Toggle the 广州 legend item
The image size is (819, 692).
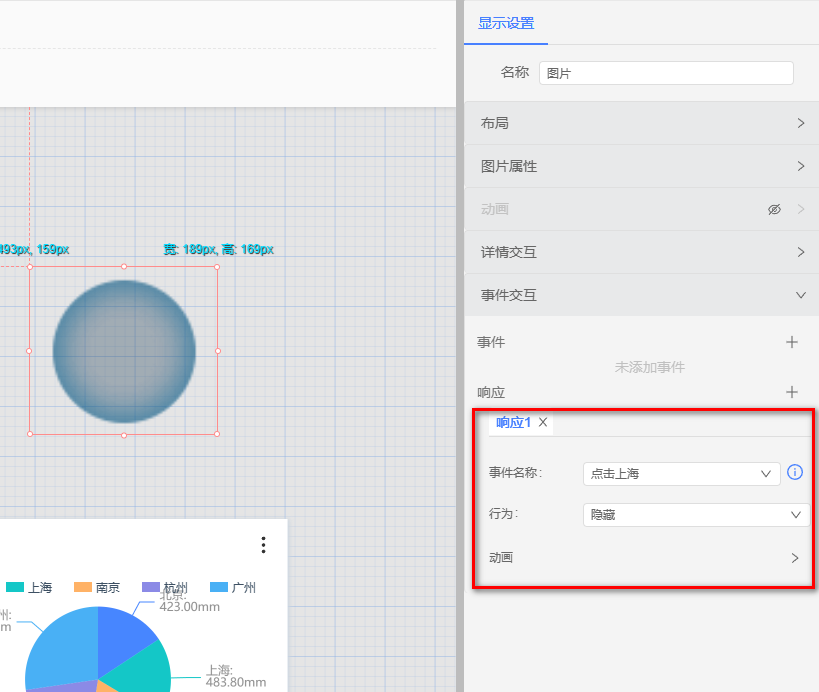232,588
